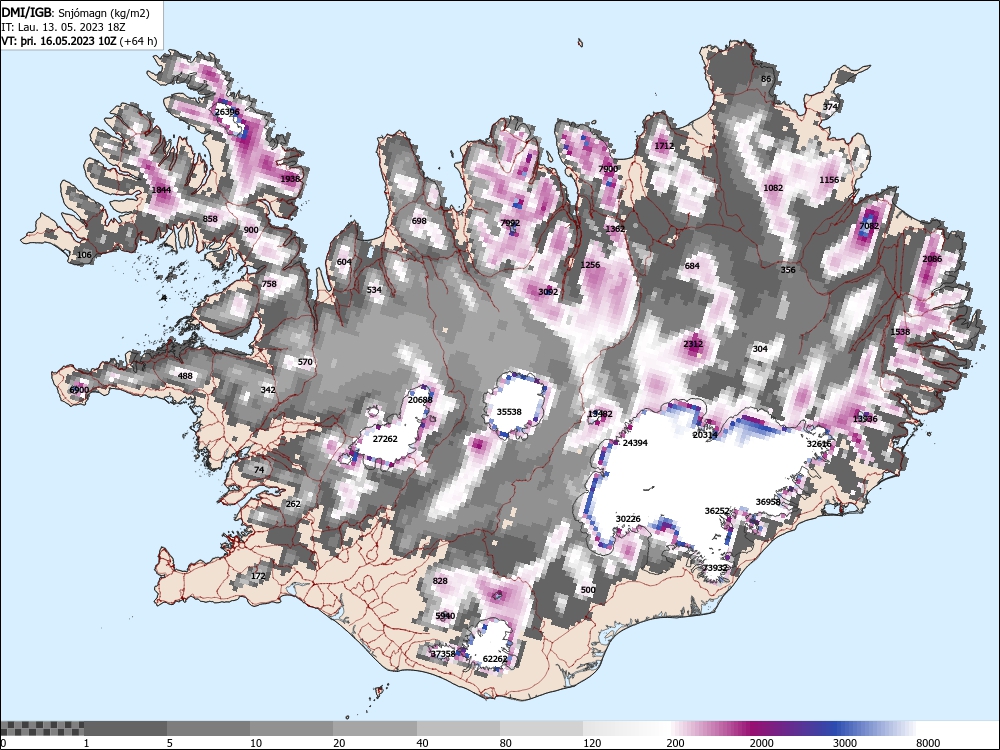Screen dimensions: 1000x750
Task: Click the map value '1938'
Action: pyautogui.click(x=290, y=179)
